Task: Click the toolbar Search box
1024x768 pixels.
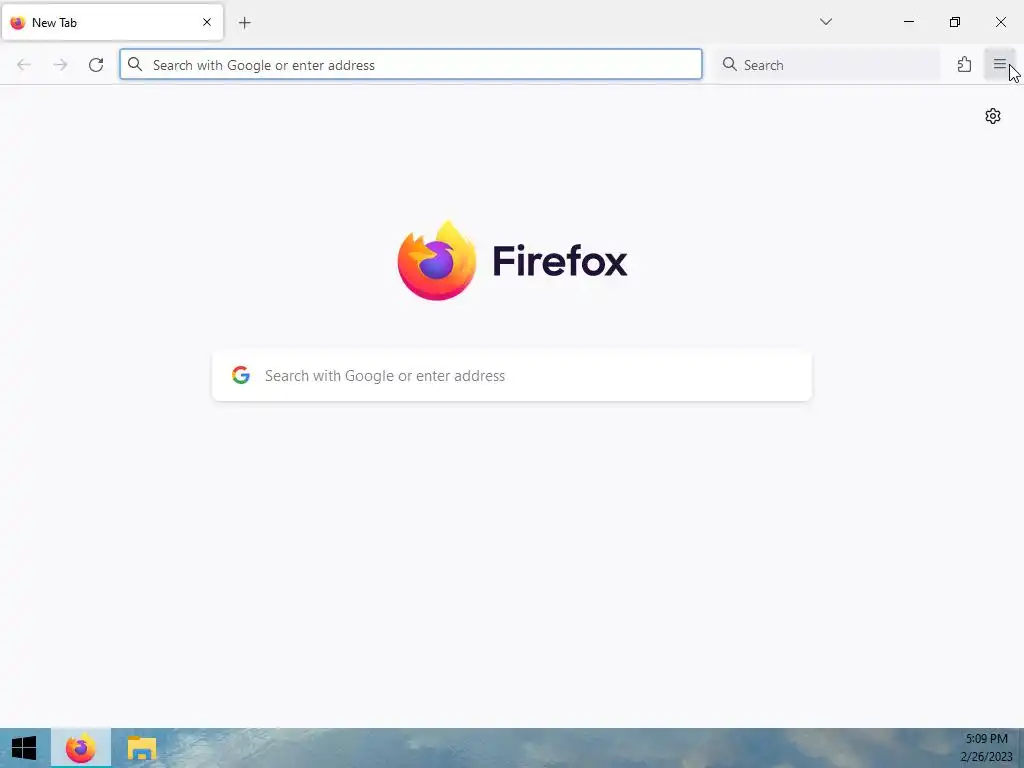Action: pos(827,65)
